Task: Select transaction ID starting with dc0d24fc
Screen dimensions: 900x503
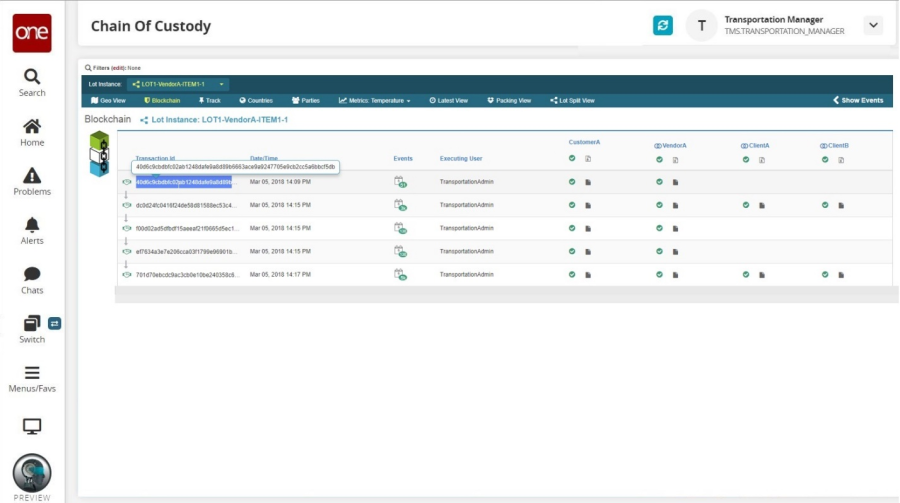Action: (x=186, y=205)
